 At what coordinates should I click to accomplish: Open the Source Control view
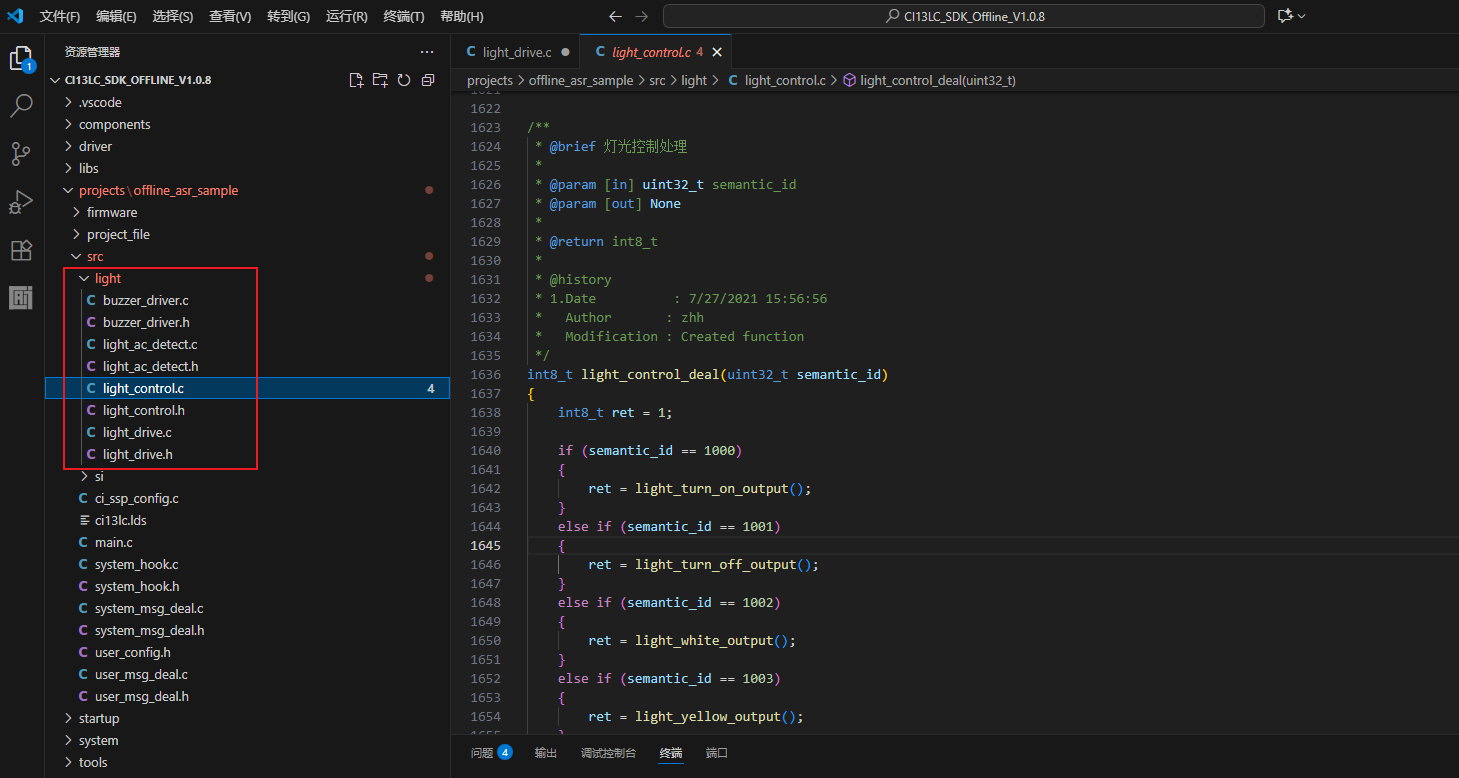[22, 153]
